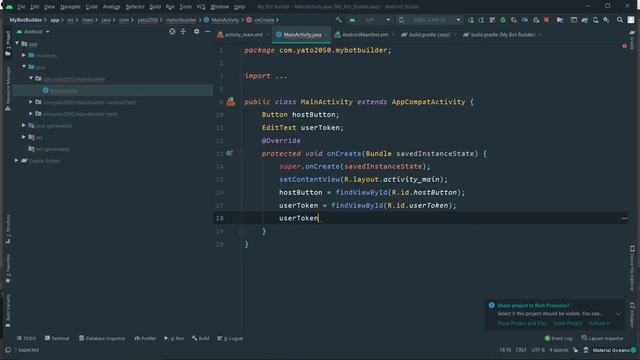Open the Android project view dropdown
Viewport: 640px width, 360px height.
(33, 31)
